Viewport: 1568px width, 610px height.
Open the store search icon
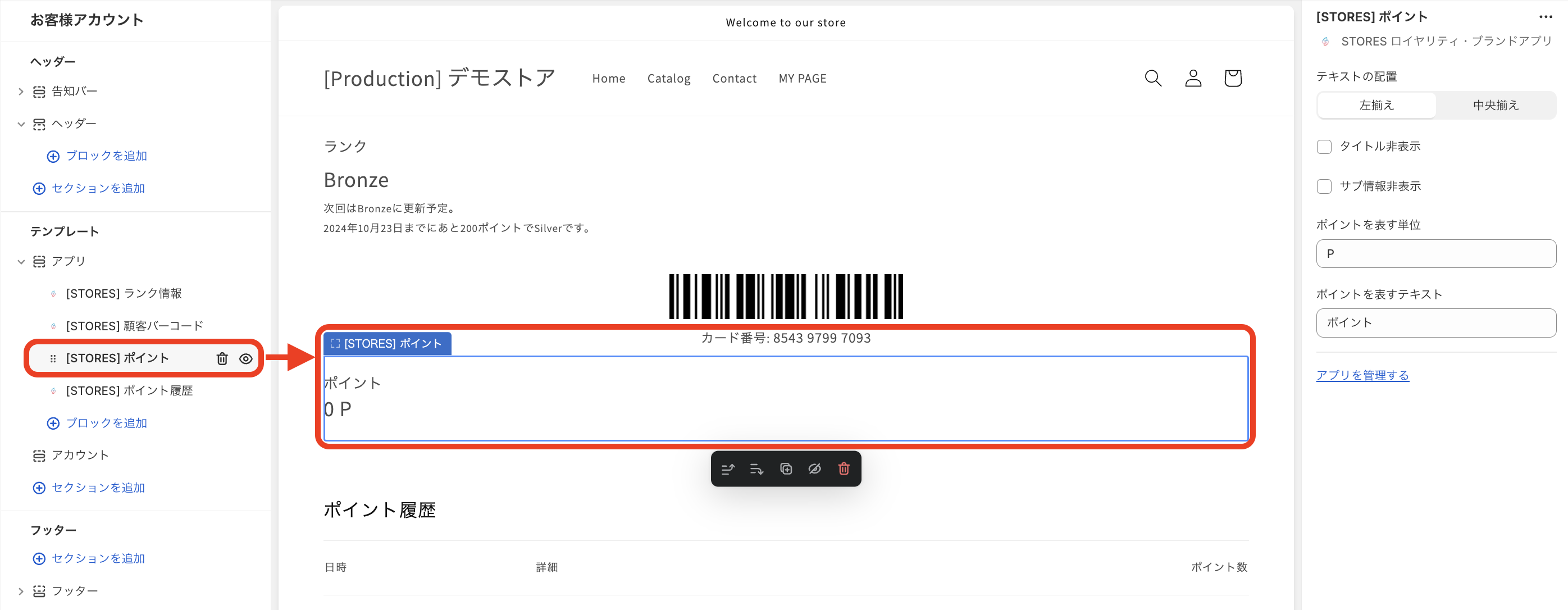[1152, 78]
